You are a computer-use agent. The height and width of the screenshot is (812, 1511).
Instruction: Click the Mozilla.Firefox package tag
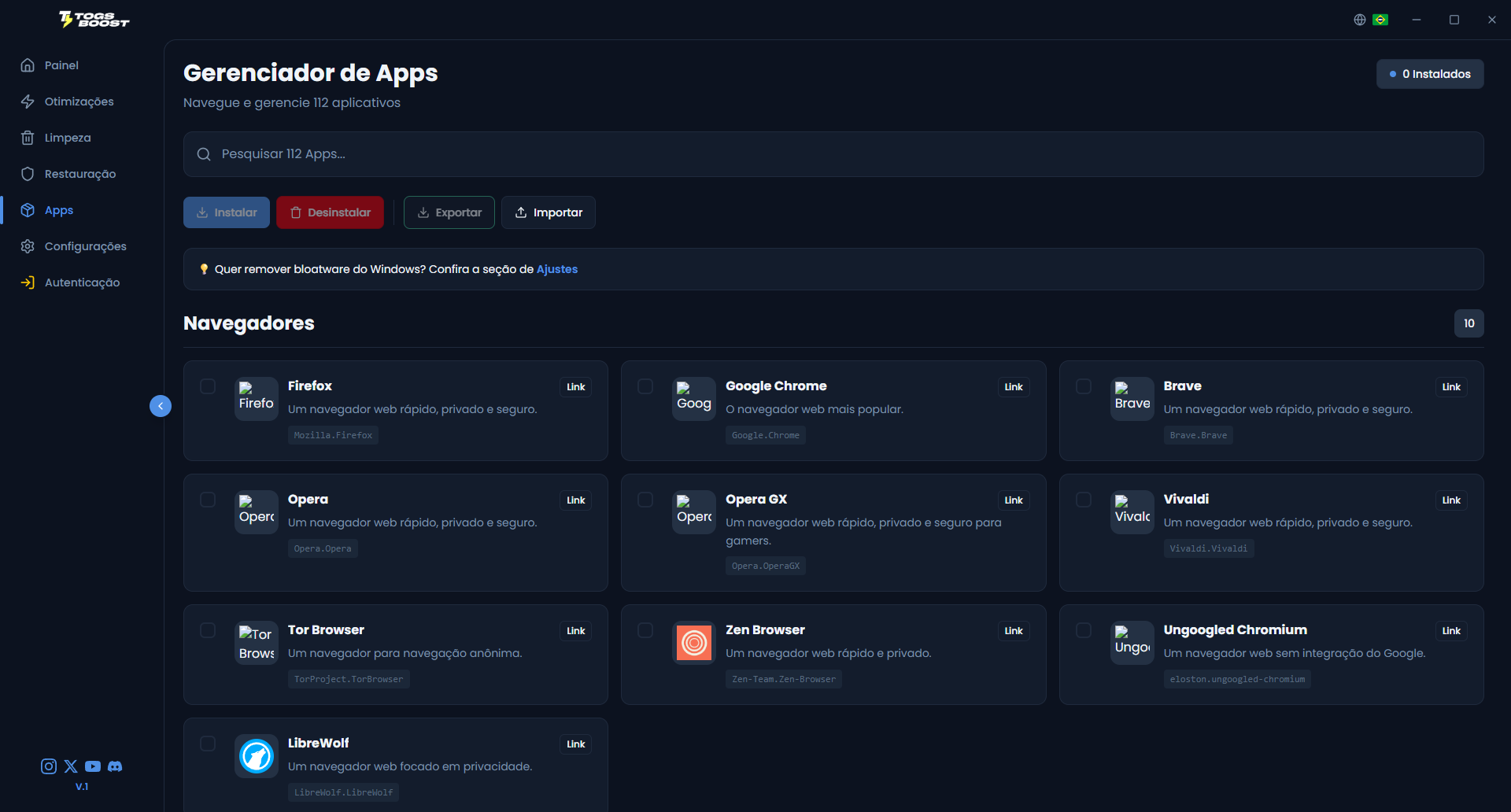(333, 435)
